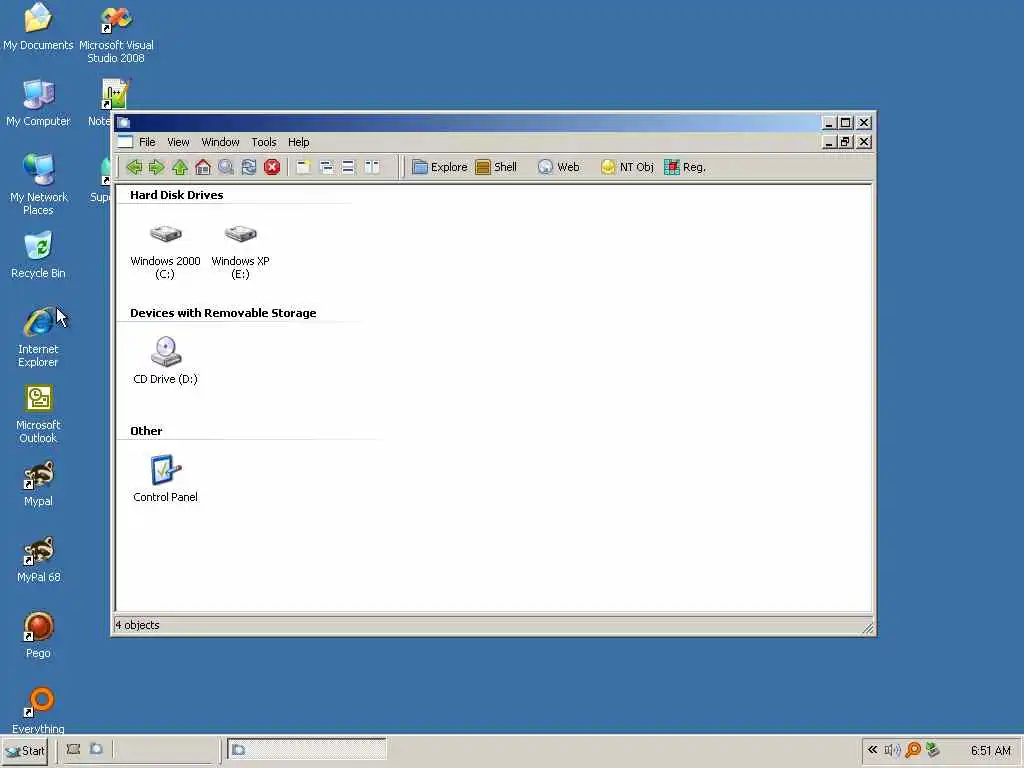Click the application icon in title bar
1024x768 pixels.
123,122
